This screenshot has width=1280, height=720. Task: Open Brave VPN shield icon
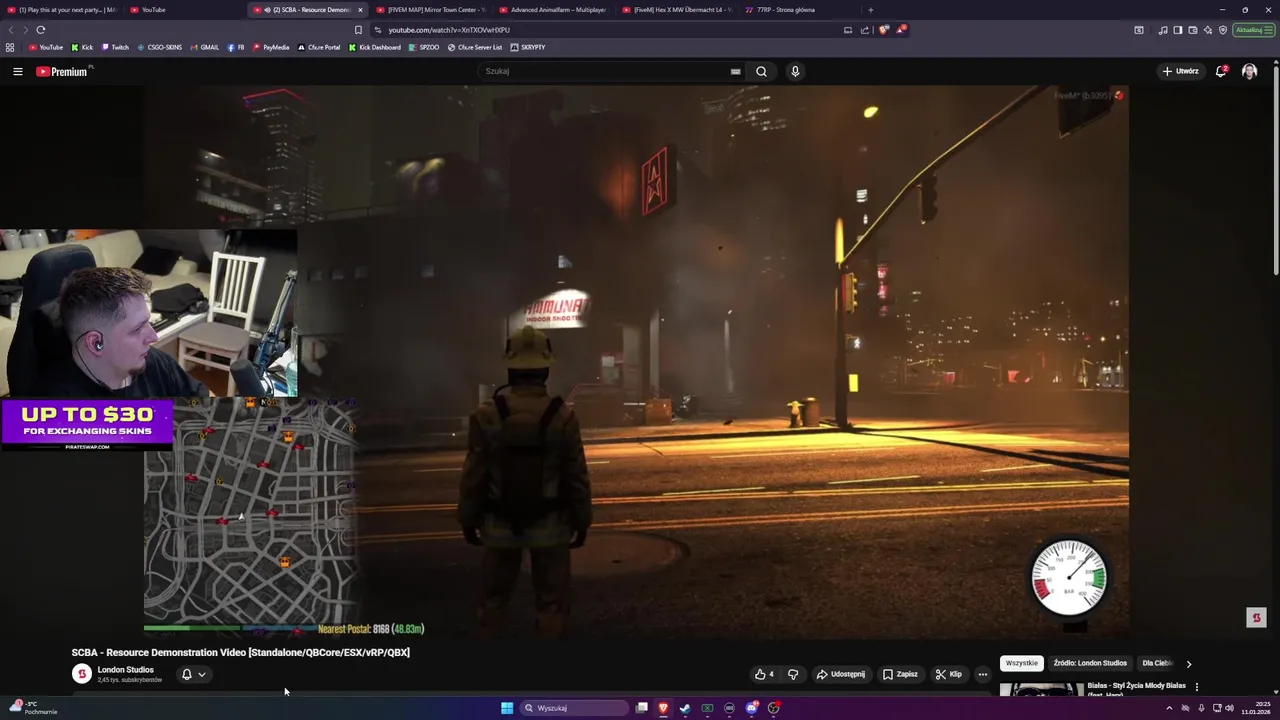coord(1222,30)
